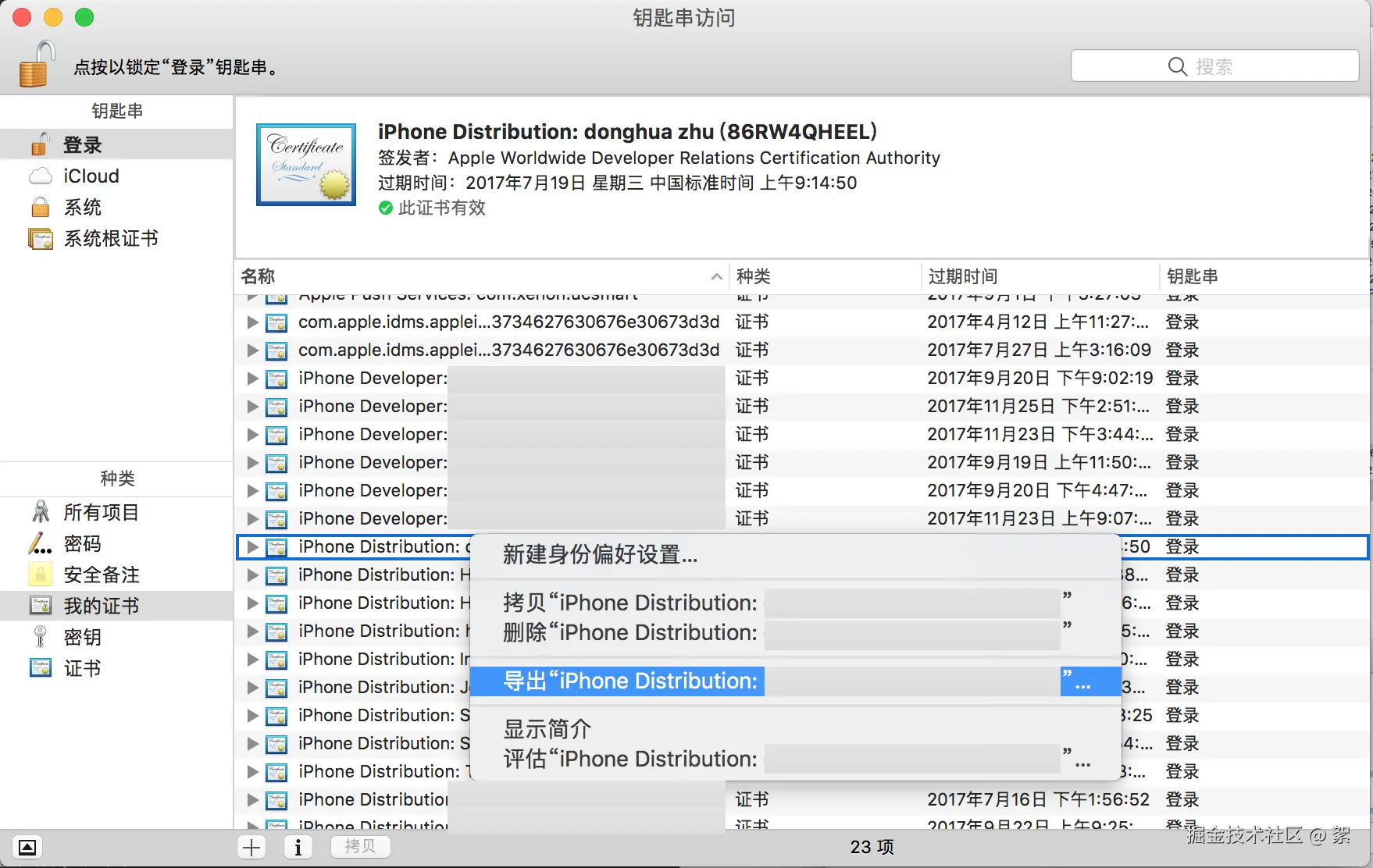
Task: Click the 拷贝 button in the bottom bar
Action: click(360, 847)
